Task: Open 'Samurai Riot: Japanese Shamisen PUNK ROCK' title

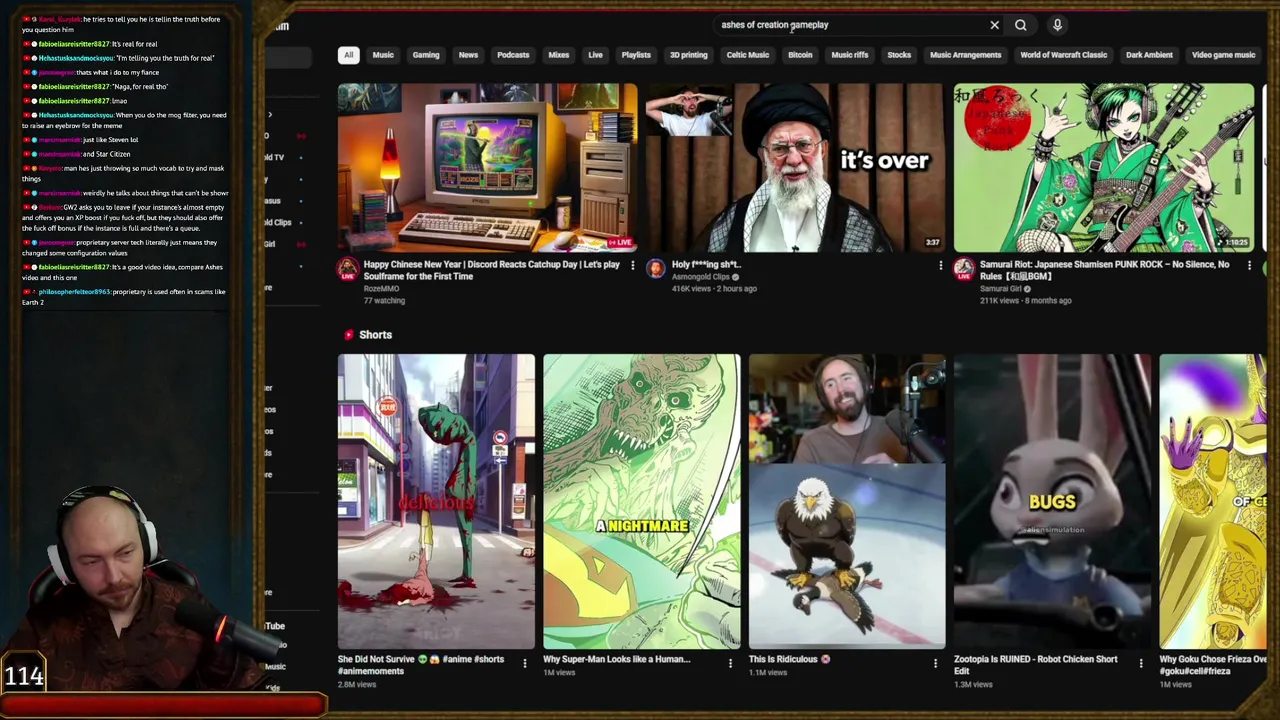Action: tap(1104, 270)
